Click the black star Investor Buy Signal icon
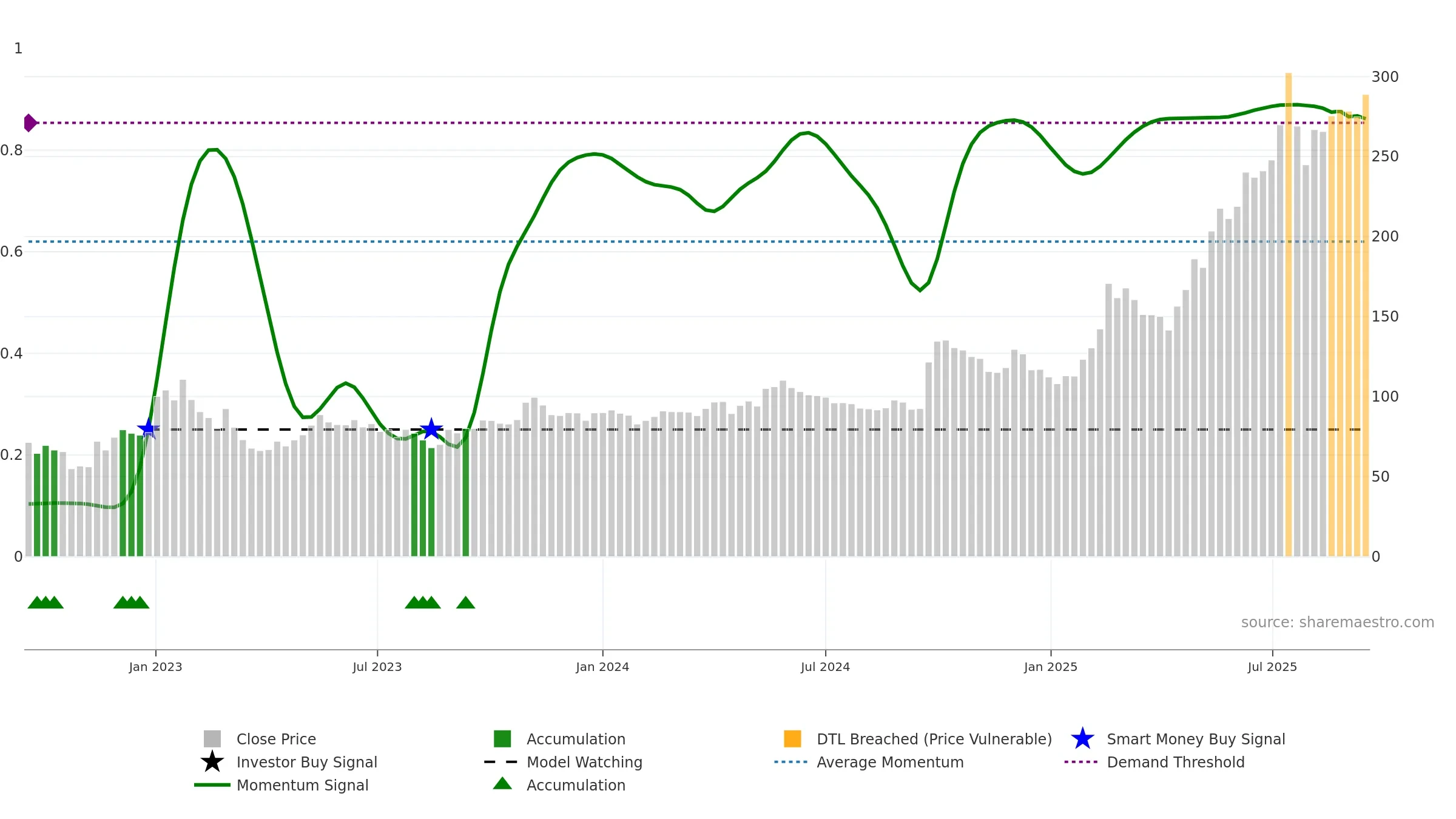Screen dimensions: 1456x819 click(212, 761)
